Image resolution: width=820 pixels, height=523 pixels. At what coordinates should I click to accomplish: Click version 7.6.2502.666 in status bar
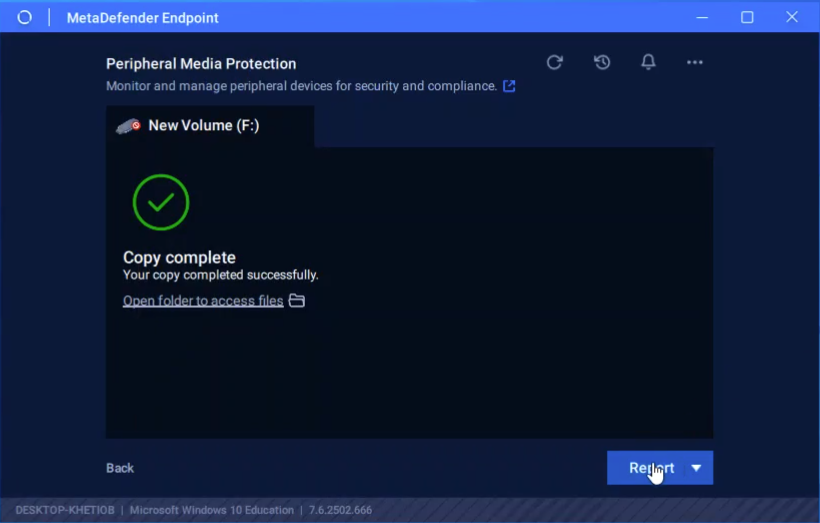point(340,510)
